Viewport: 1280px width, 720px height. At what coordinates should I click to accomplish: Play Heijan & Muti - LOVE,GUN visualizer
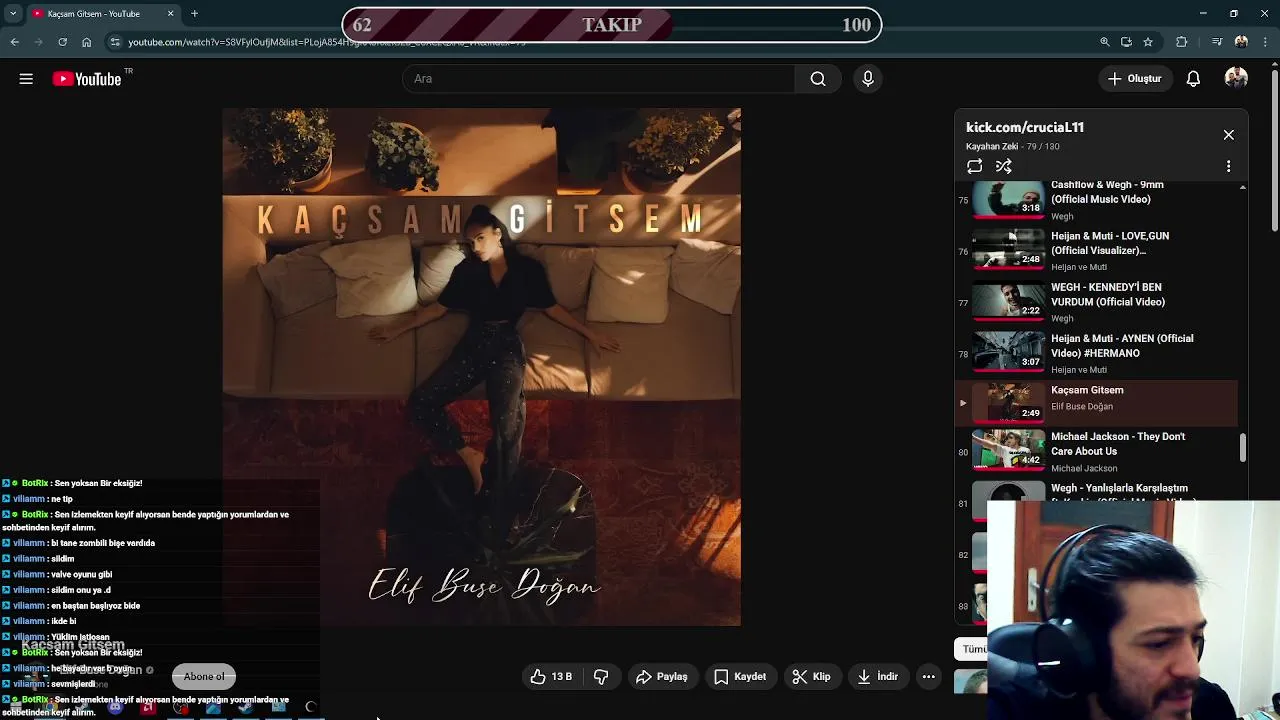pyautogui.click(x=1096, y=251)
